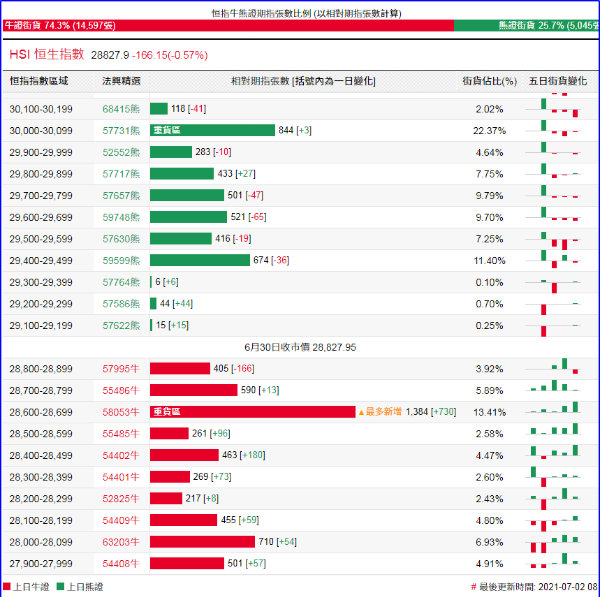Open warrant link 54402牛
This screenshot has height=597, width=600.
(121, 455)
